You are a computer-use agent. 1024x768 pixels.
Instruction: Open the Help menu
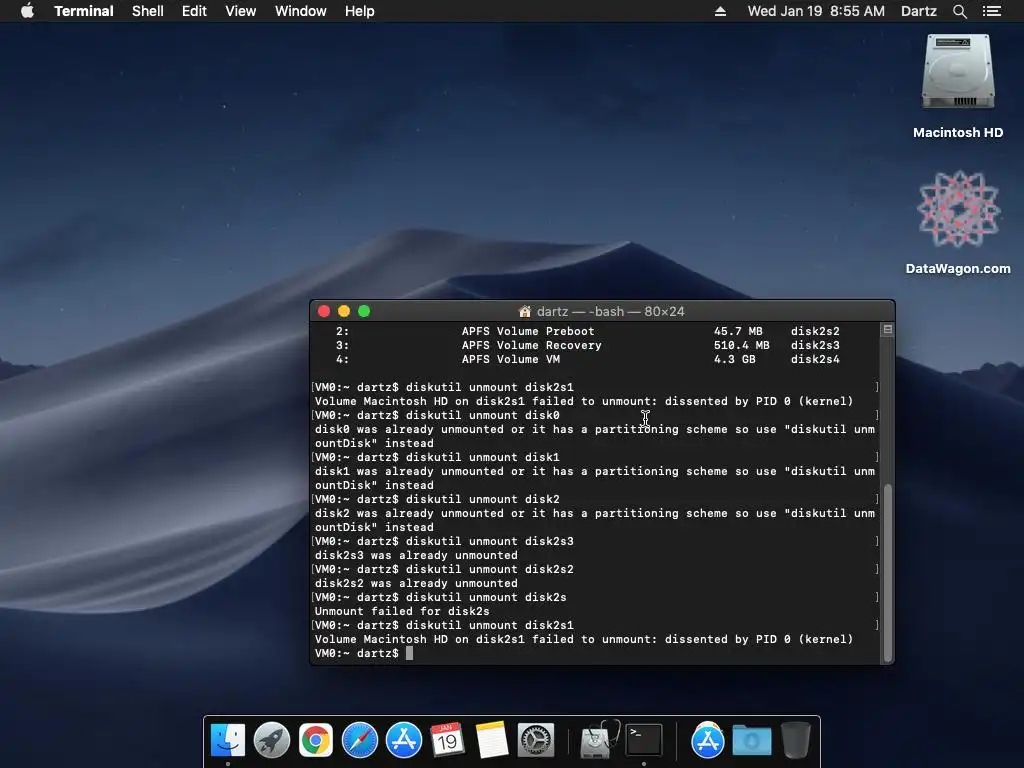[360, 11]
